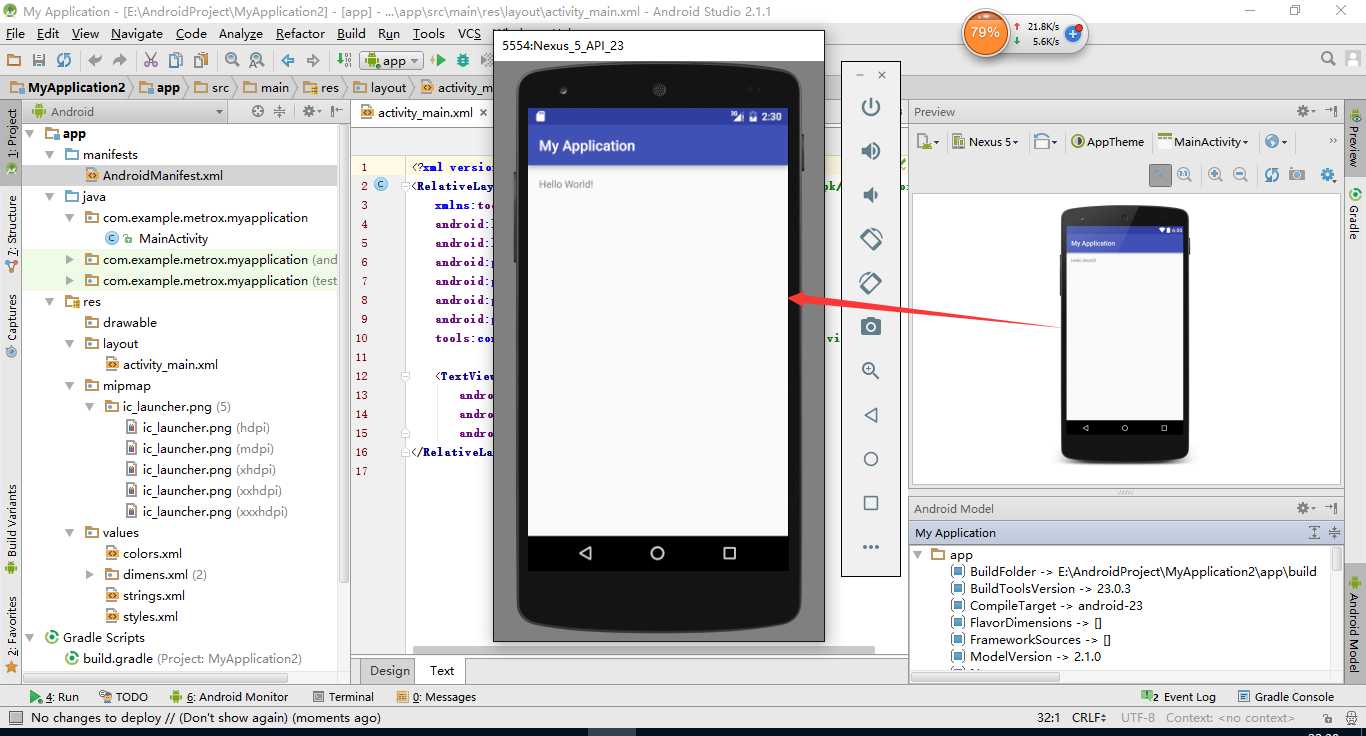Click the Replace icon in toolbar

tap(256, 60)
